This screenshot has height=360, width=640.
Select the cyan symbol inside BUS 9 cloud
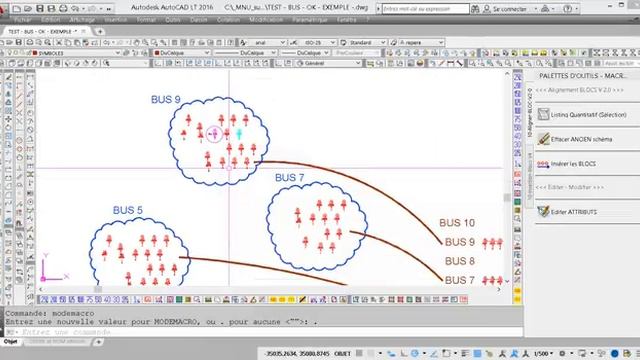239,134
